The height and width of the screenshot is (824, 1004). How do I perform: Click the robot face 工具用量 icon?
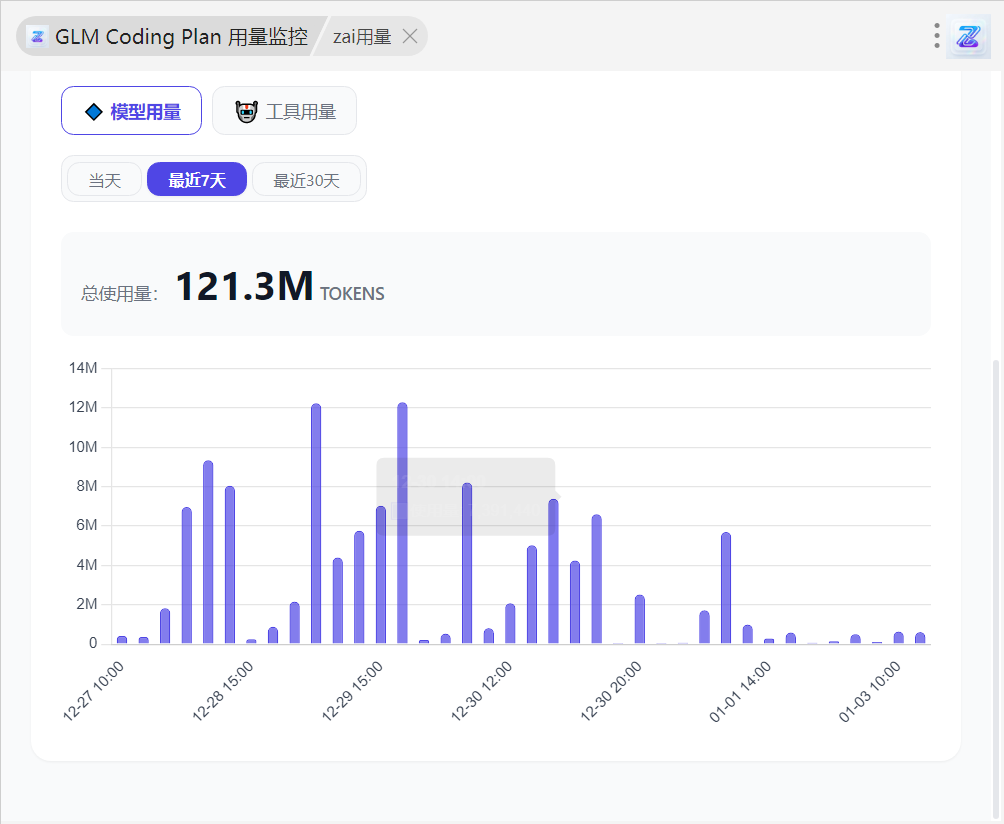point(246,112)
